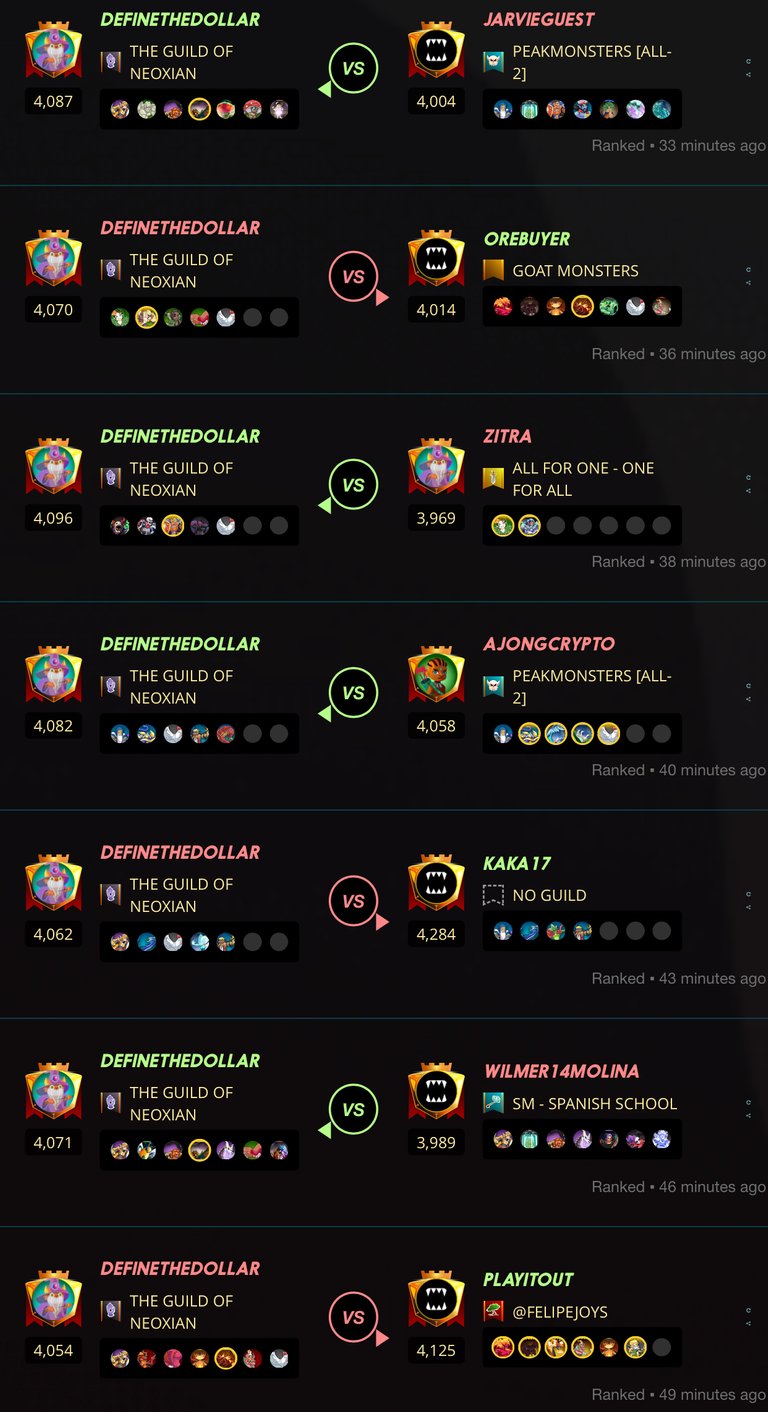Click ZITRA's wizard avatar badge
The image size is (768, 1412).
pos(436,467)
